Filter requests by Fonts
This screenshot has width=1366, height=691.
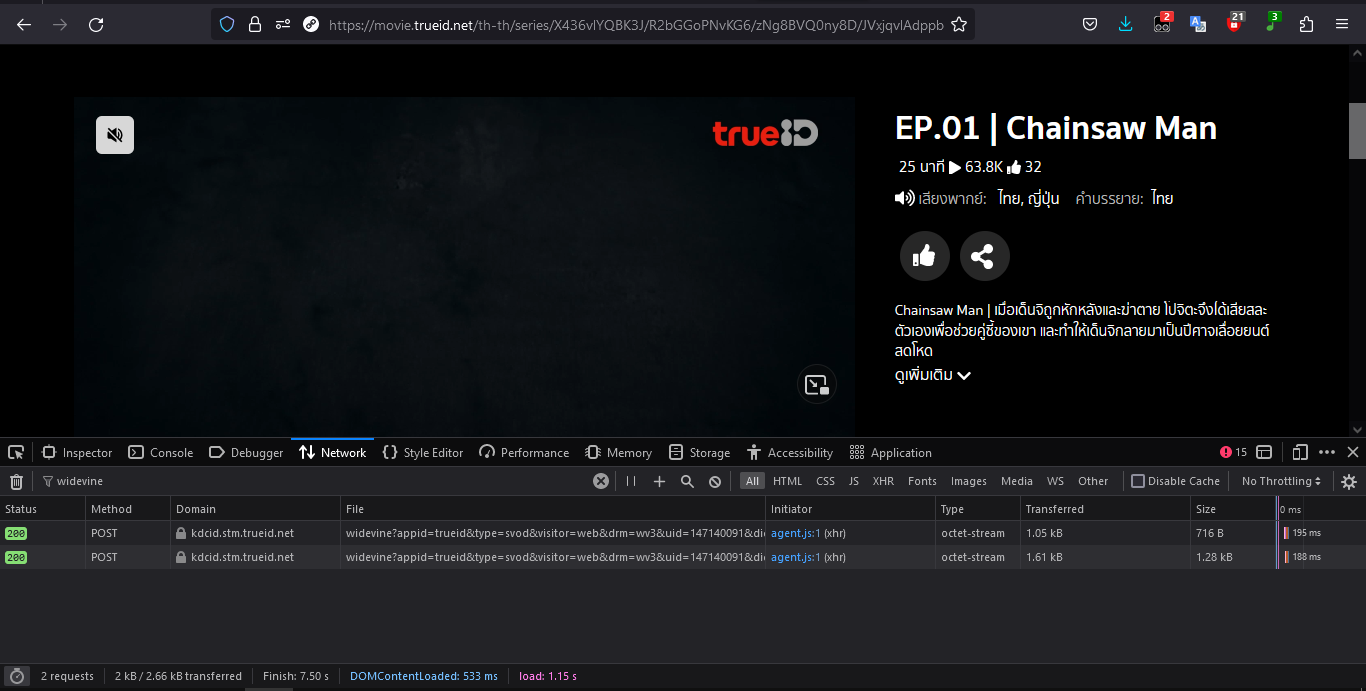[922, 481]
